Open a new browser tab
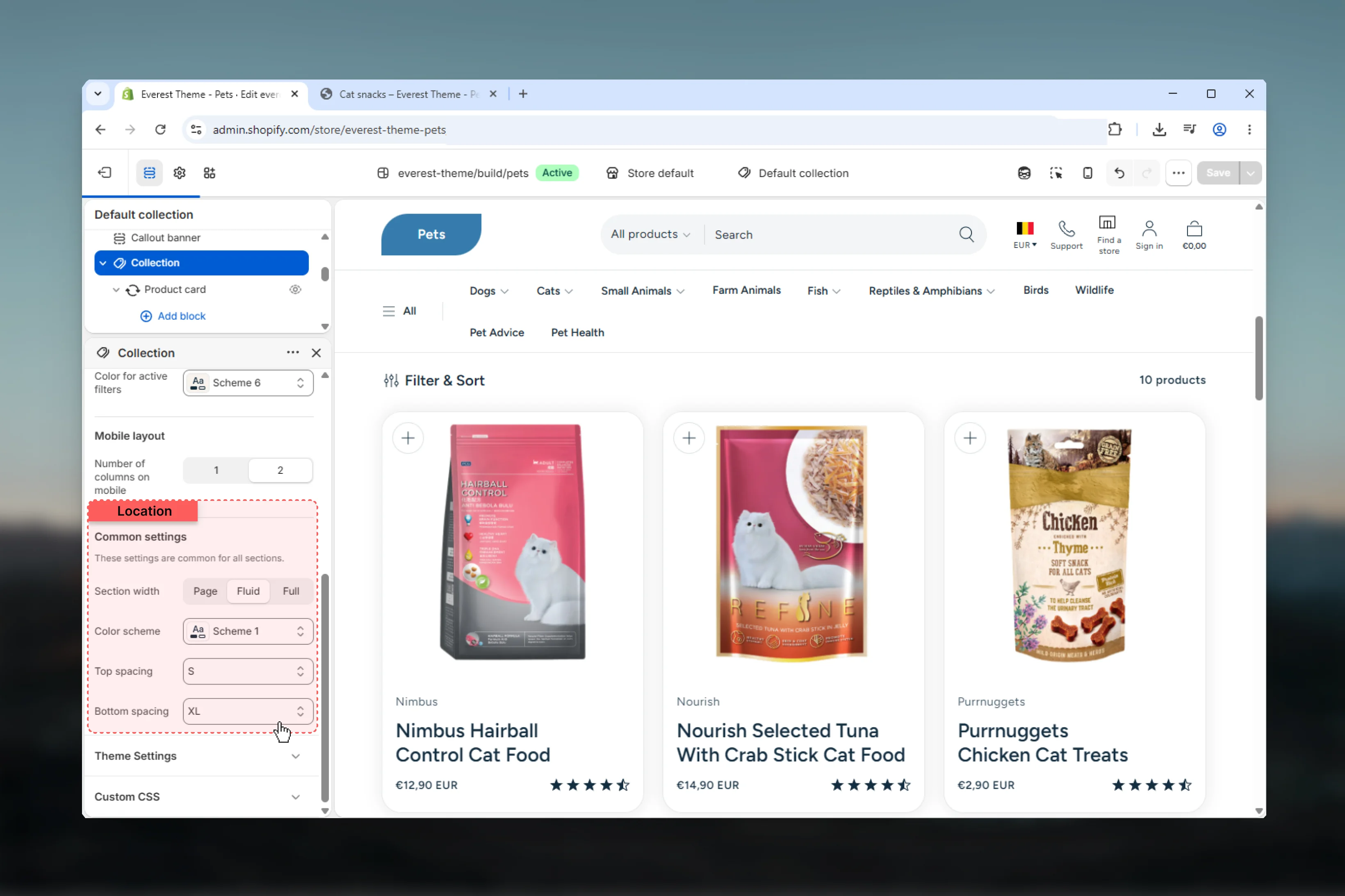Image resolution: width=1345 pixels, height=896 pixels. [523, 94]
